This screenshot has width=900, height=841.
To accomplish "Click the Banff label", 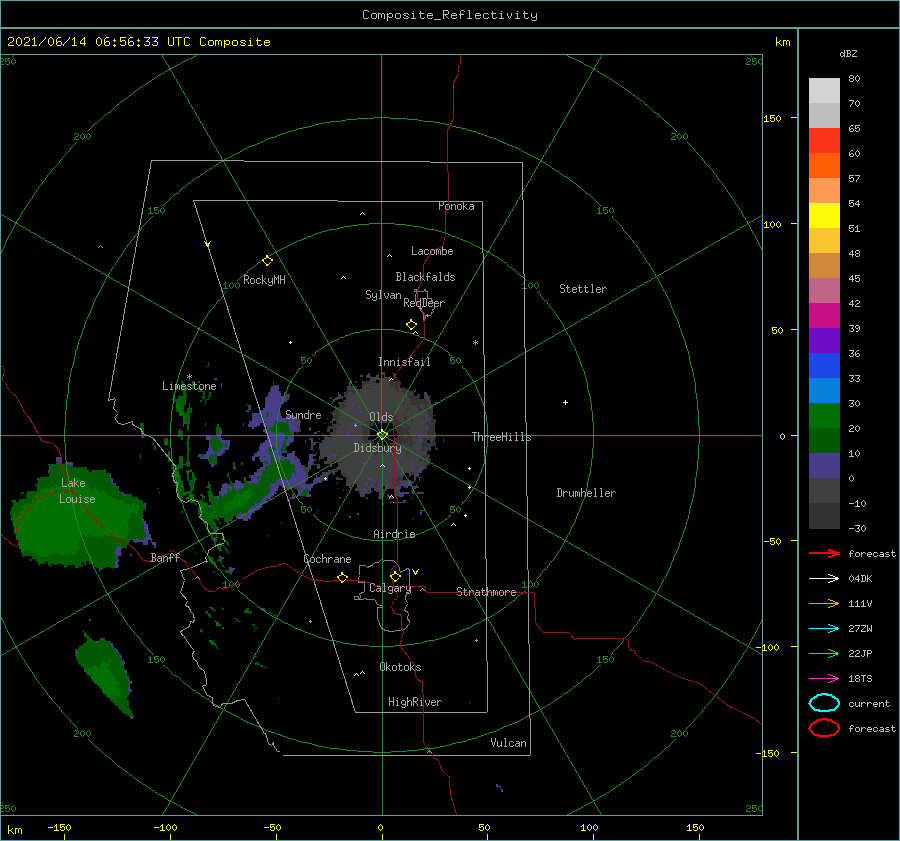I will click(x=165, y=557).
